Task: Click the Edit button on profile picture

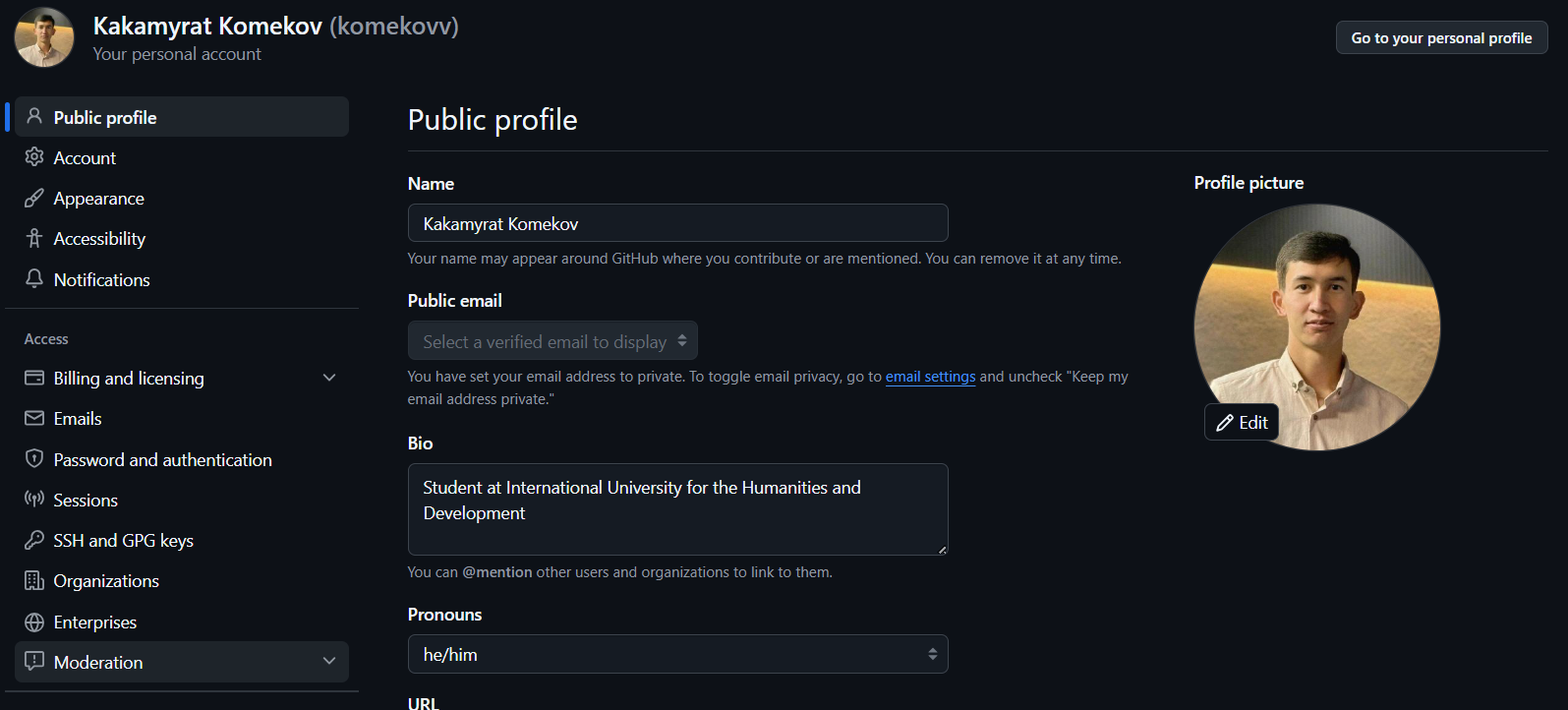Action: click(1241, 421)
